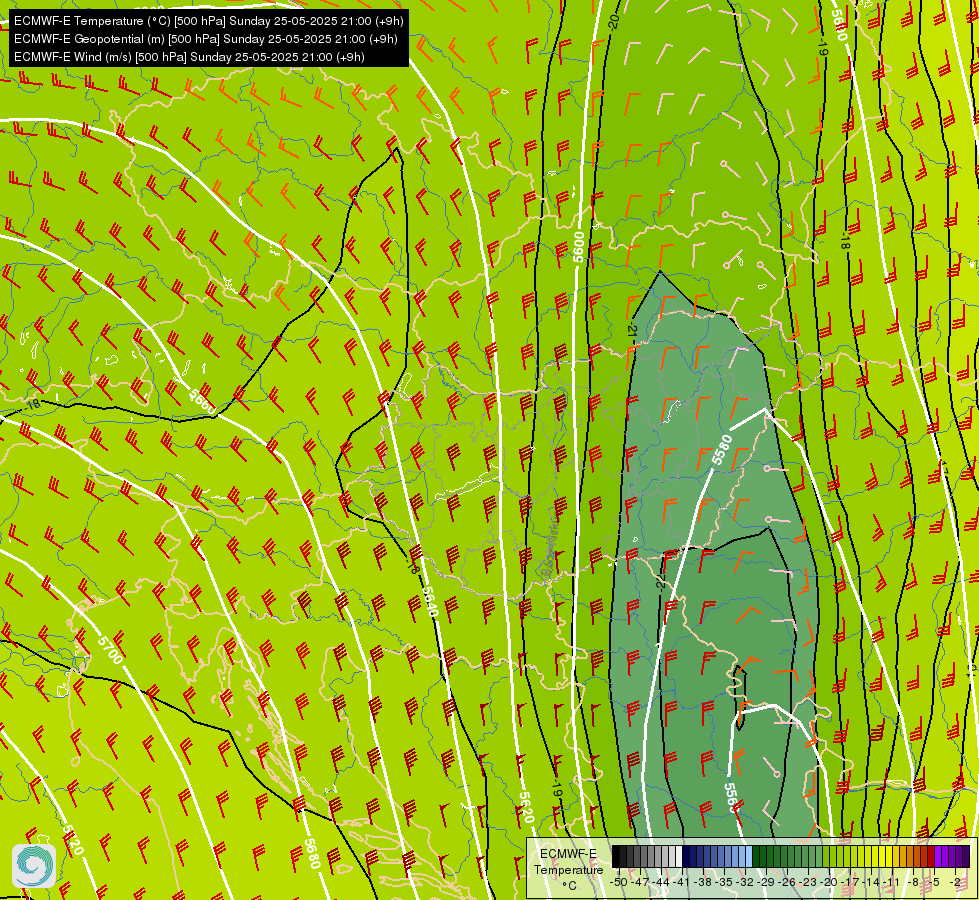The image size is (979, 900).
Task: Click the -35 value in the legend
Action: click(724, 882)
